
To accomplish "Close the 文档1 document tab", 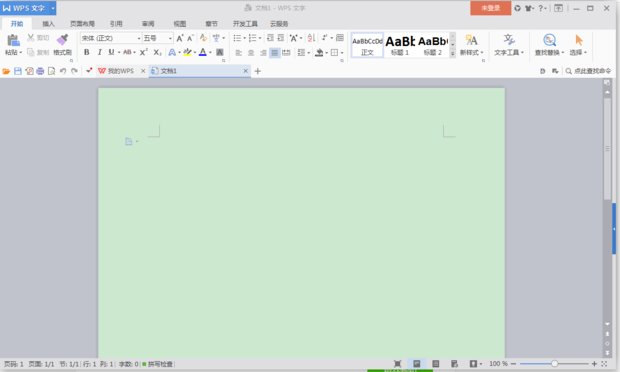I will (x=246, y=71).
